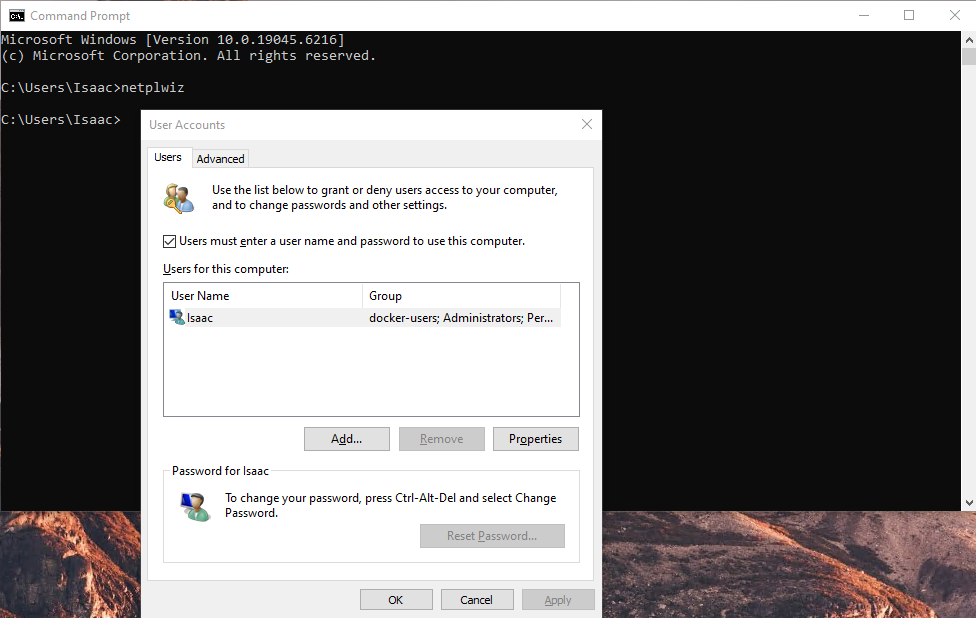976x618 pixels.
Task: Confirm the dialog with OK
Action: (x=396, y=600)
